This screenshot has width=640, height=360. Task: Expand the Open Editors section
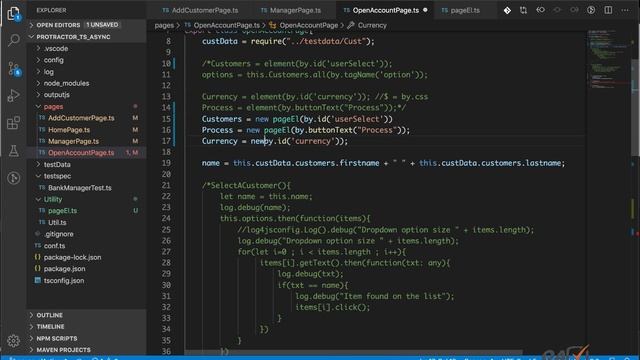(x=87, y=25)
